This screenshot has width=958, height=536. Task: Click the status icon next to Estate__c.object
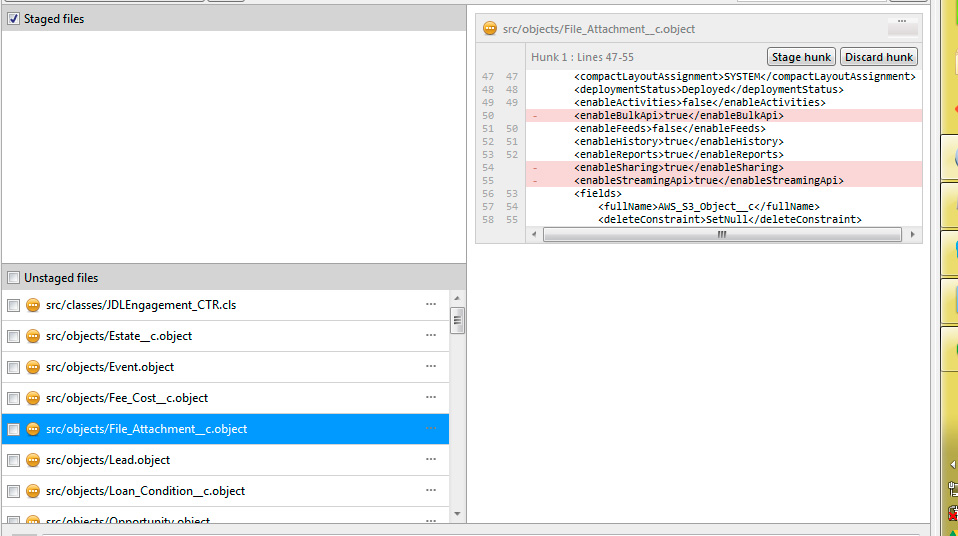pyautogui.click(x=33, y=336)
